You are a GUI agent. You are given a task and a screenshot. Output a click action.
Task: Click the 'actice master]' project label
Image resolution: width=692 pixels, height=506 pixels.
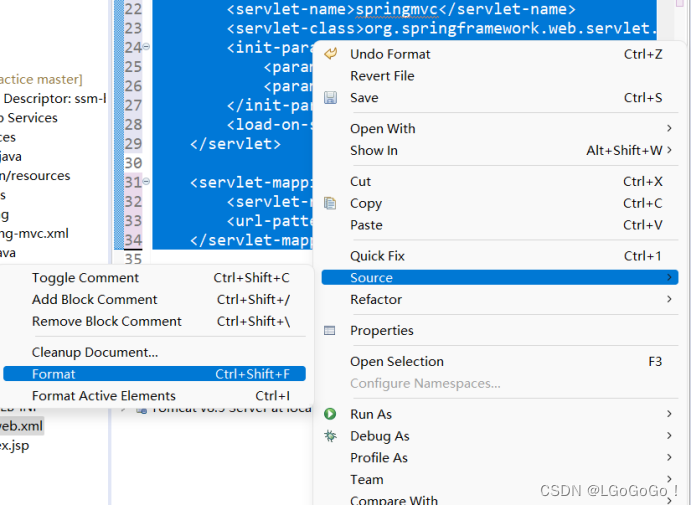click(41, 79)
